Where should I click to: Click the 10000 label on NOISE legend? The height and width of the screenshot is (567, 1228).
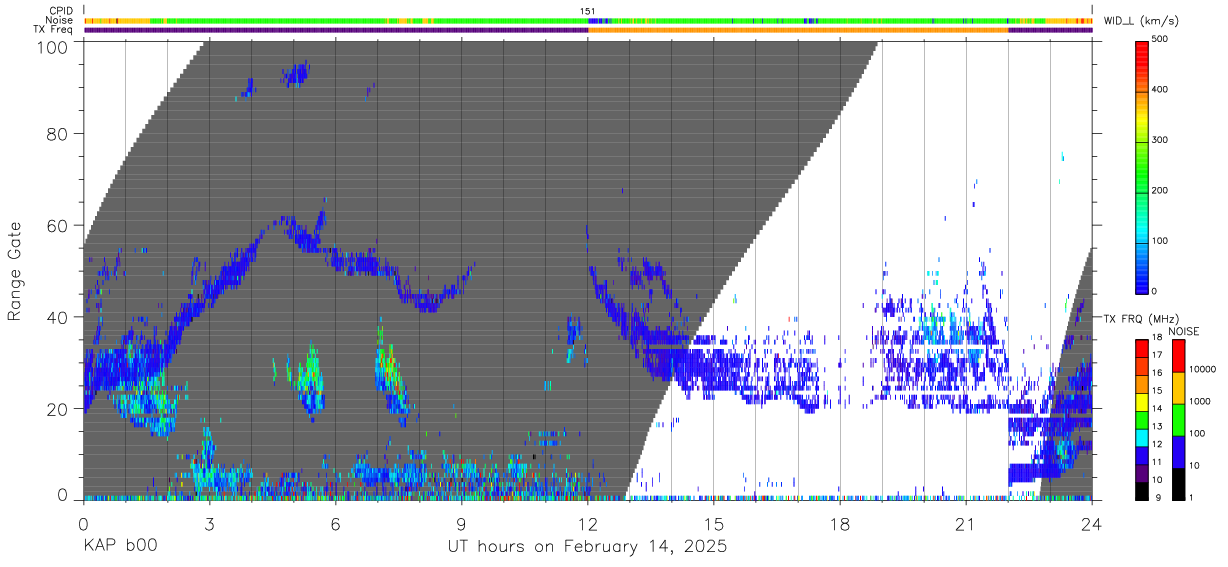coord(1203,369)
